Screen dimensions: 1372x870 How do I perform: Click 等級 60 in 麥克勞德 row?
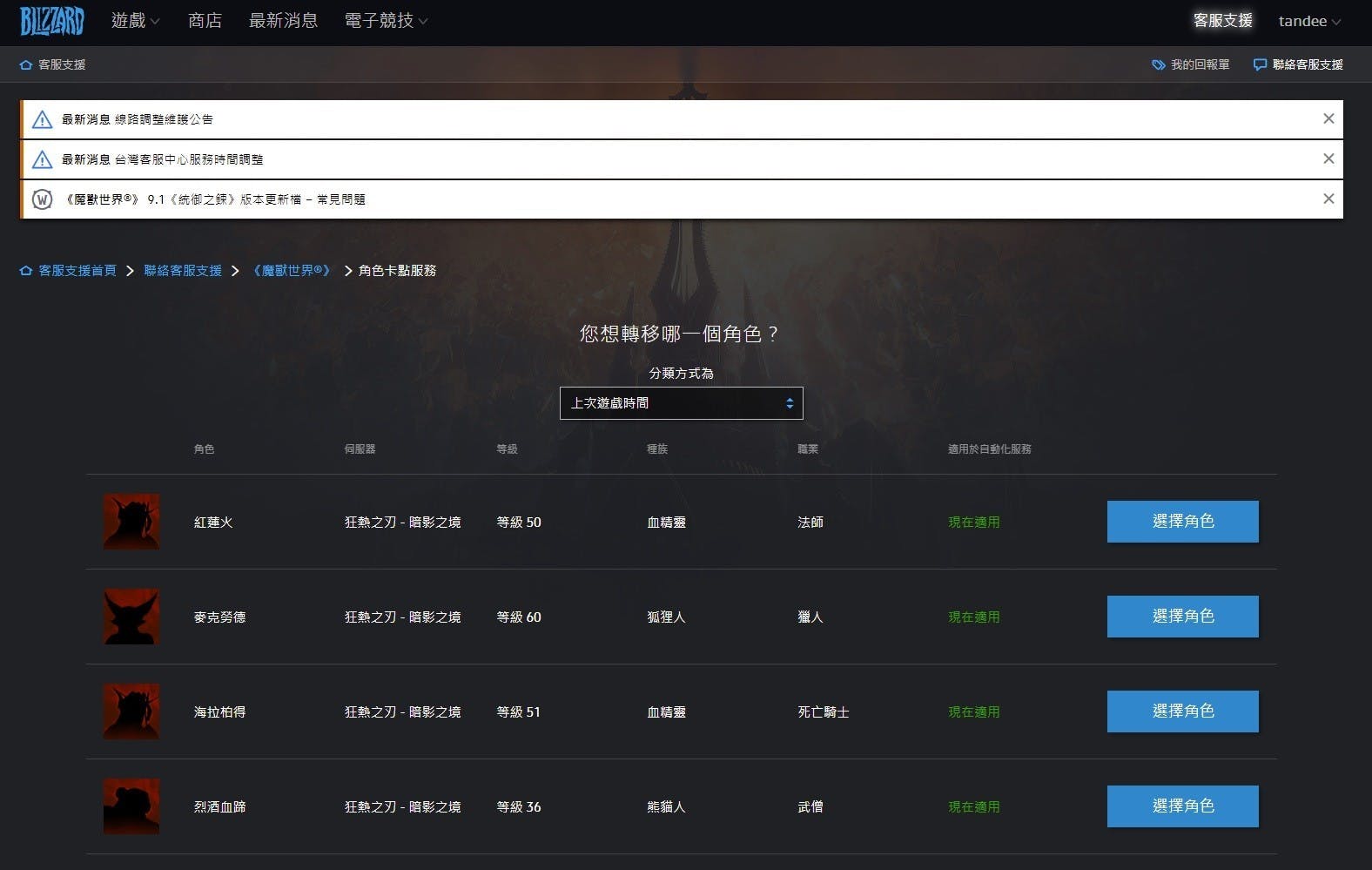tap(519, 617)
